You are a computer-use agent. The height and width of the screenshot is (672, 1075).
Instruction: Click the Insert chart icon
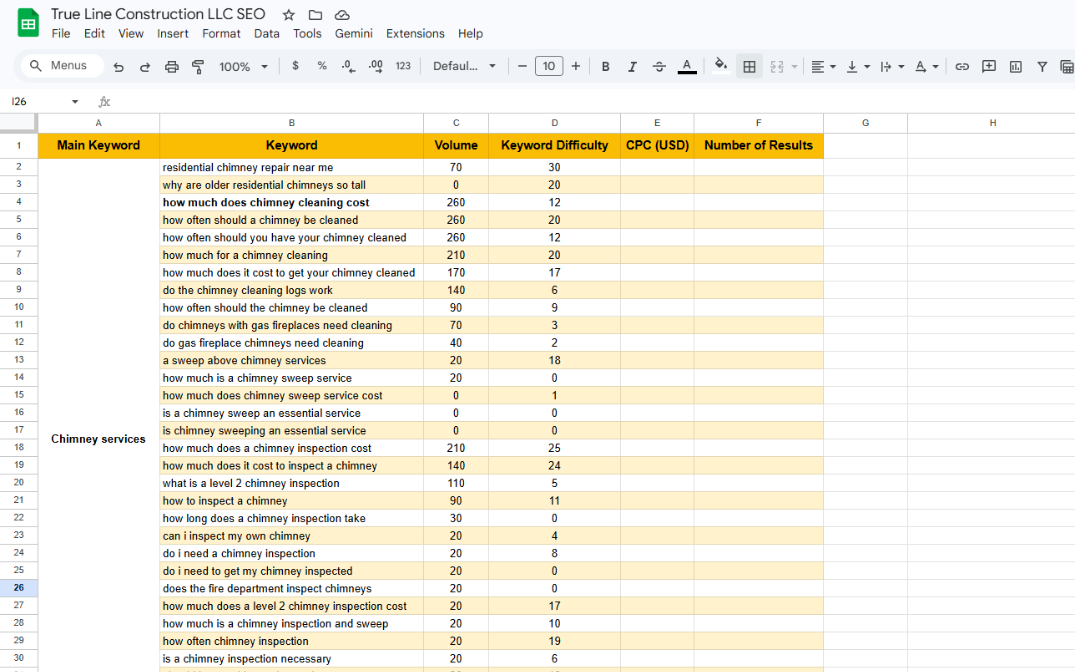1016,67
